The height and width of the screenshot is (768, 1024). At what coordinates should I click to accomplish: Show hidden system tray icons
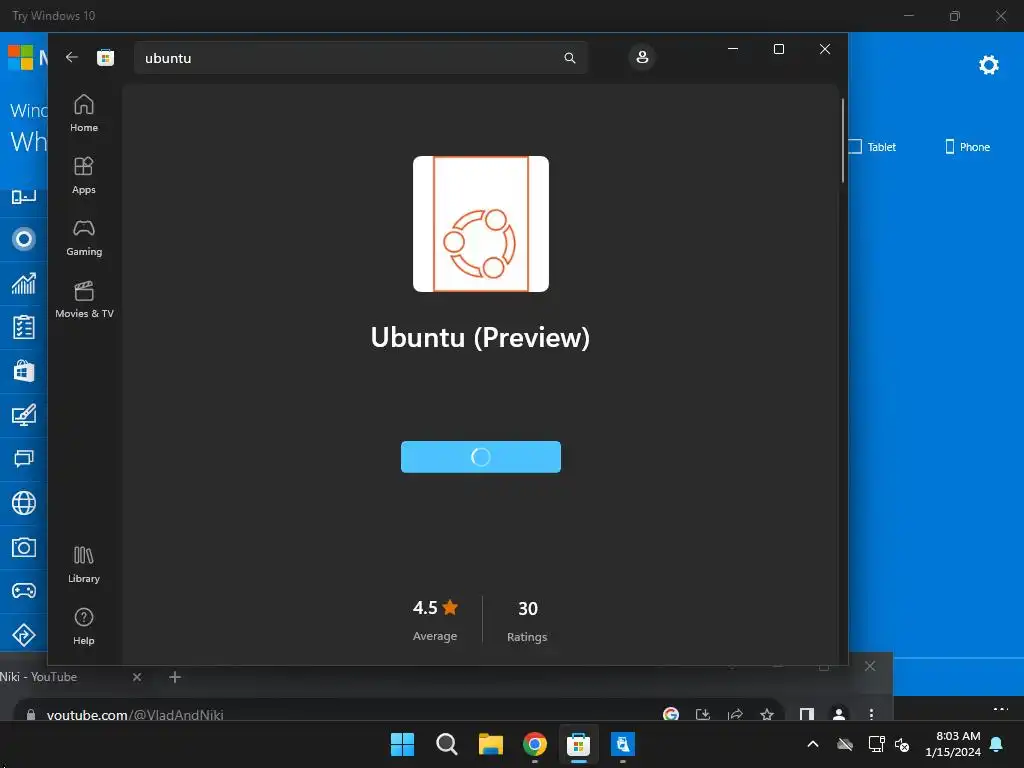(x=813, y=744)
